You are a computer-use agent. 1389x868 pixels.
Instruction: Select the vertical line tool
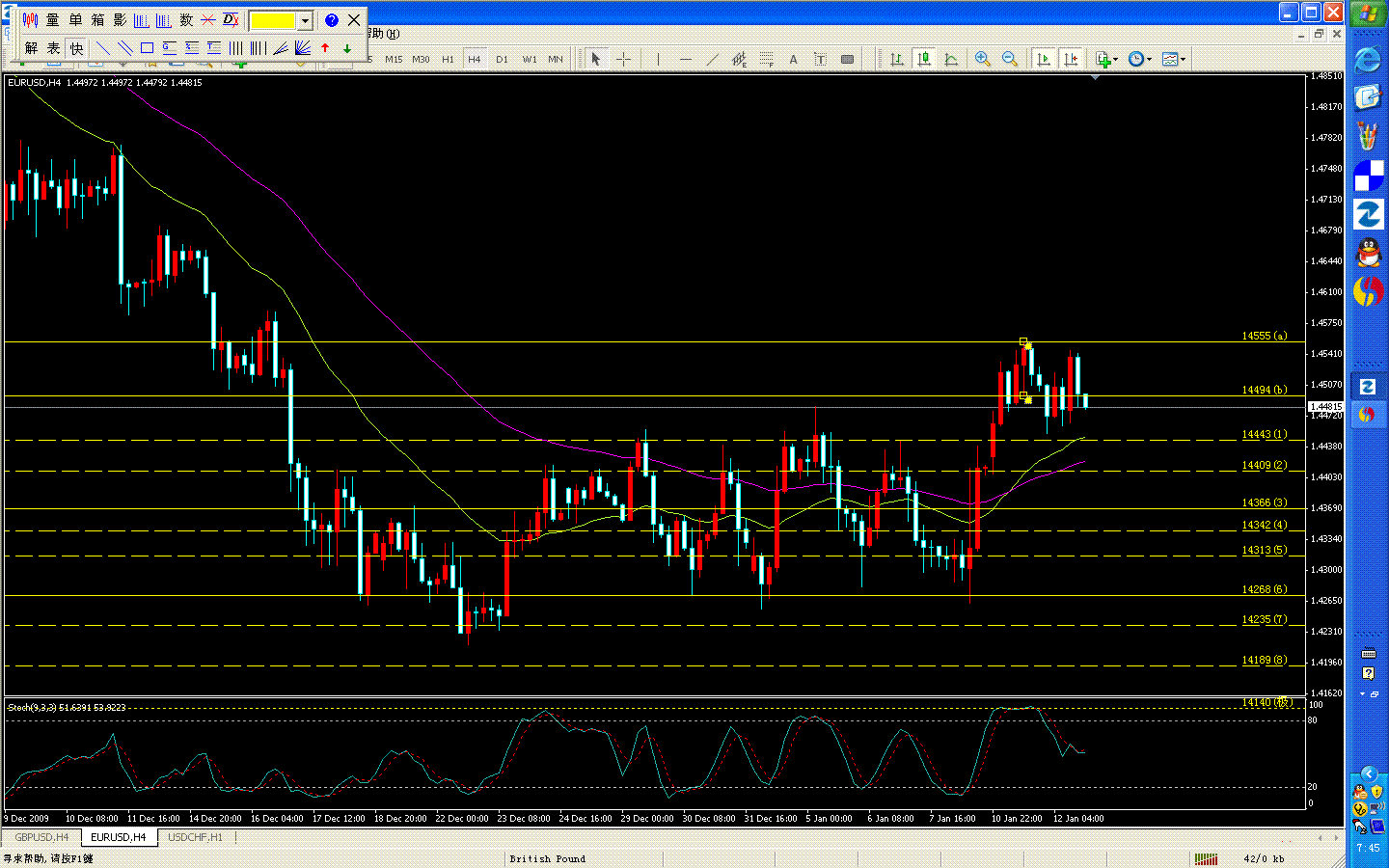pyautogui.click(x=658, y=60)
